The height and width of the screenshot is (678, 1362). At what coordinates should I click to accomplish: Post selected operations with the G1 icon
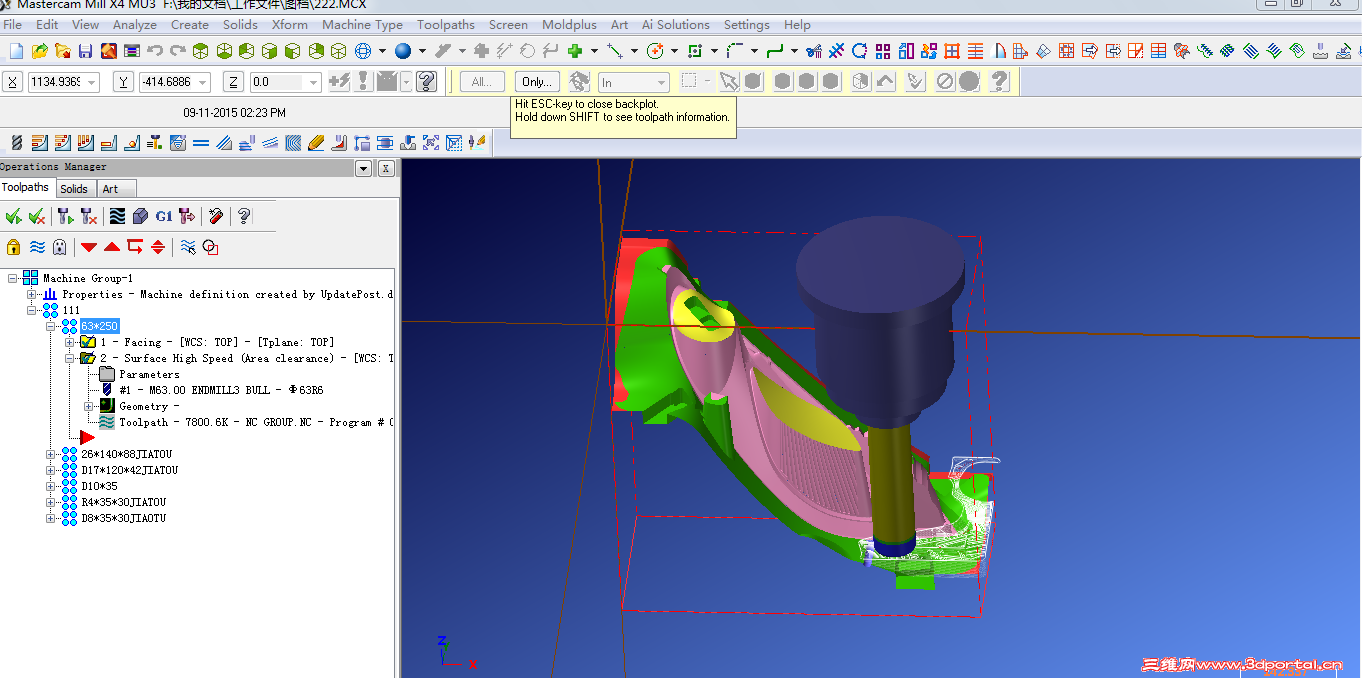click(x=164, y=215)
